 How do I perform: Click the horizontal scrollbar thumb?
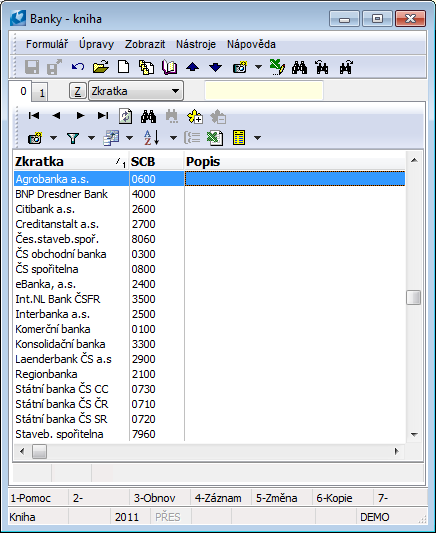point(39,452)
